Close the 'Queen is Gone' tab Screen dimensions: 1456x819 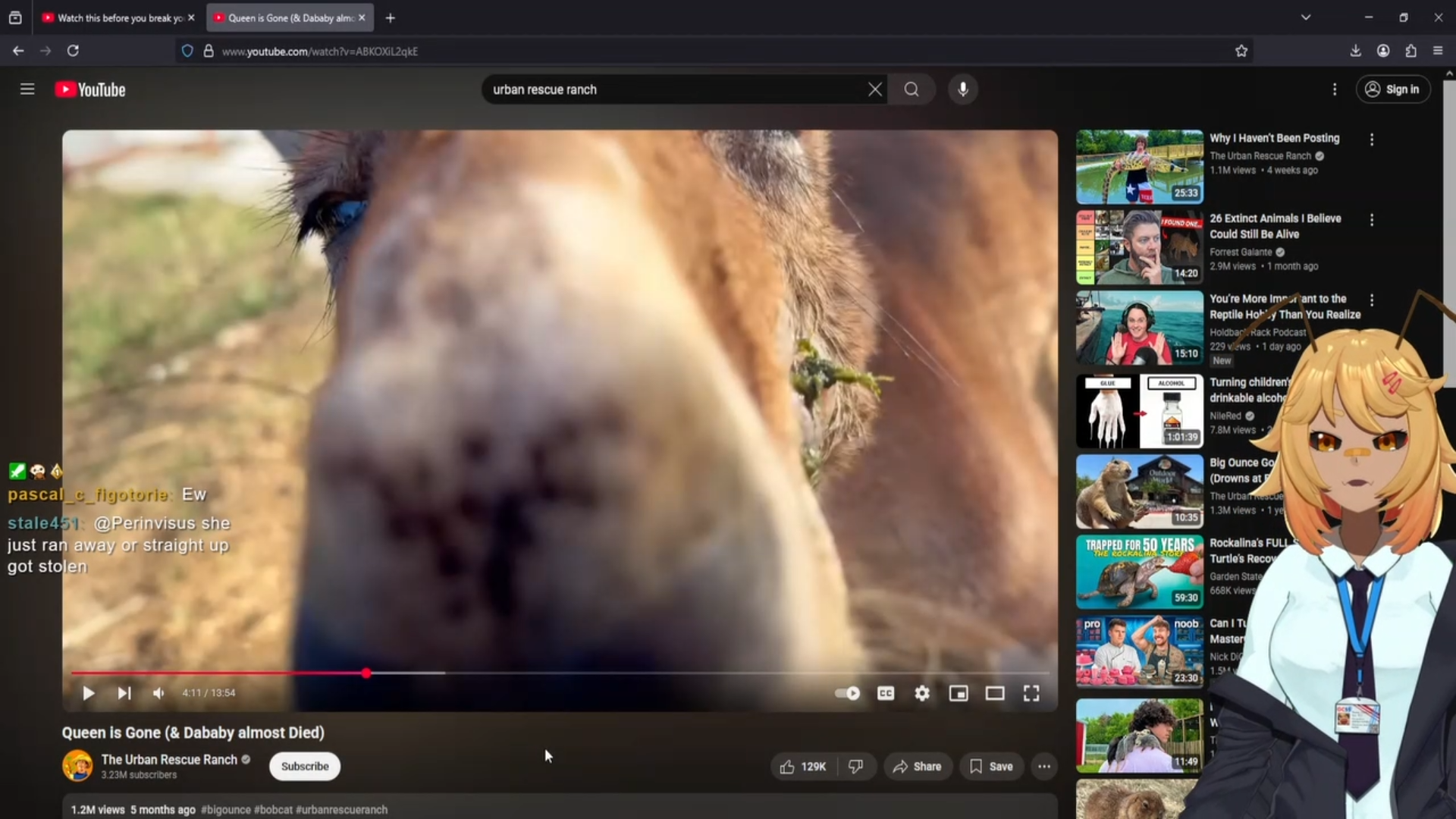point(362,17)
